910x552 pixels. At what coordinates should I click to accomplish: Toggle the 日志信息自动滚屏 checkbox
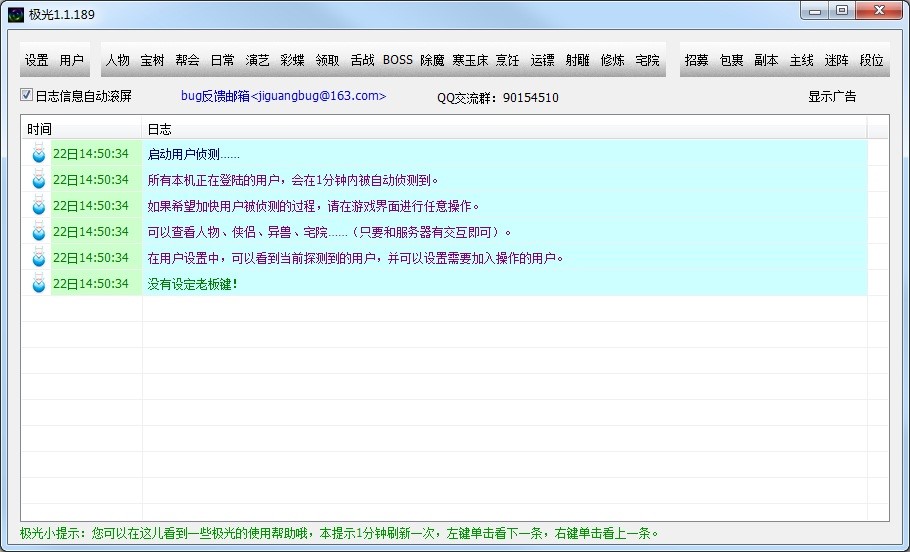click(x=27, y=96)
